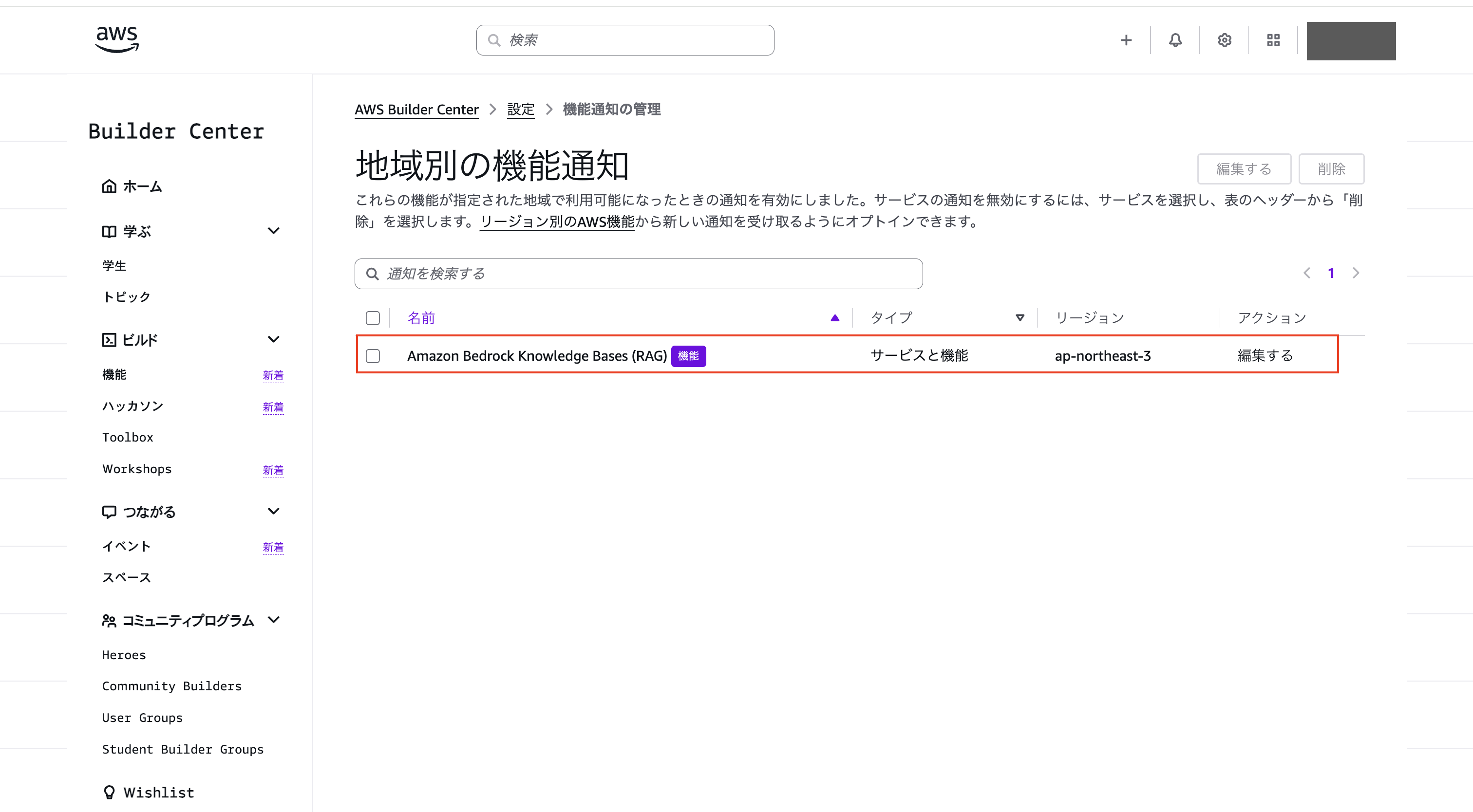Follow the 設定 breadcrumb link
Viewport: 1473px width, 812px height.
click(x=520, y=110)
